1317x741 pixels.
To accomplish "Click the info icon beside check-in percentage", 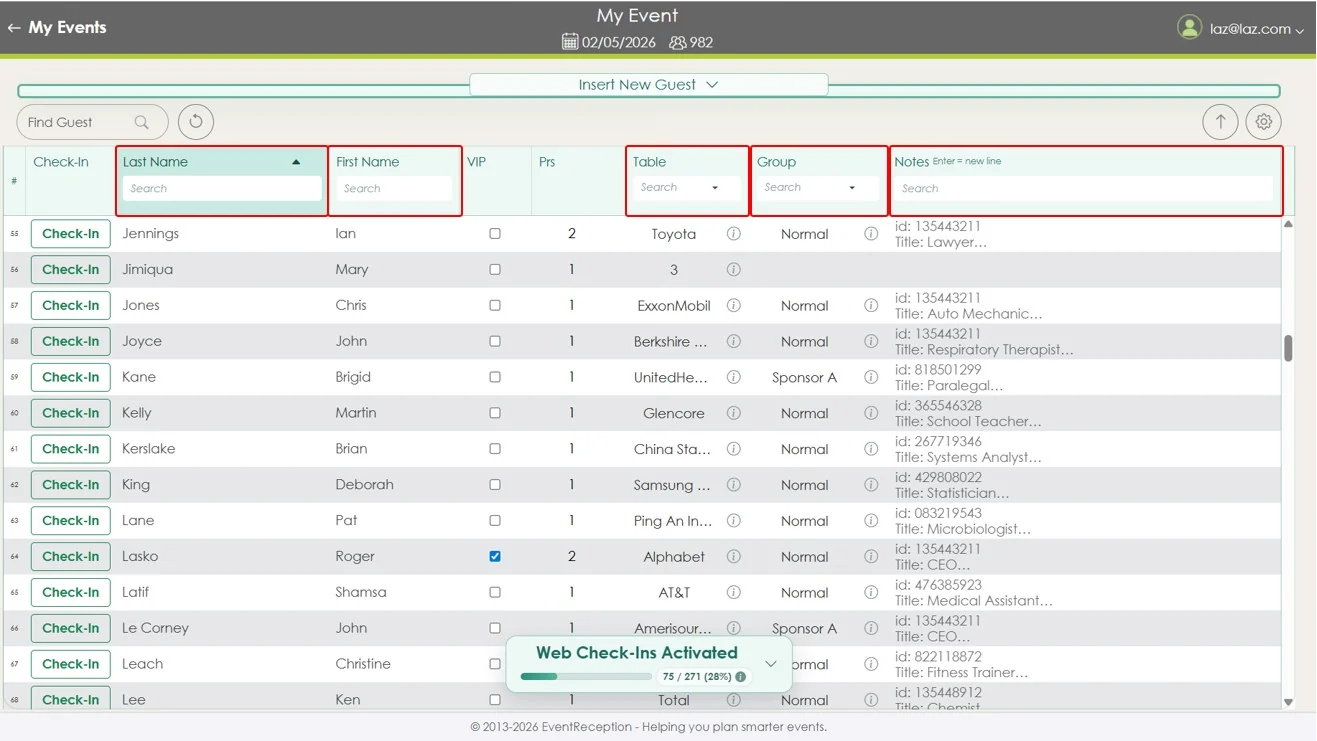I will point(741,677).
